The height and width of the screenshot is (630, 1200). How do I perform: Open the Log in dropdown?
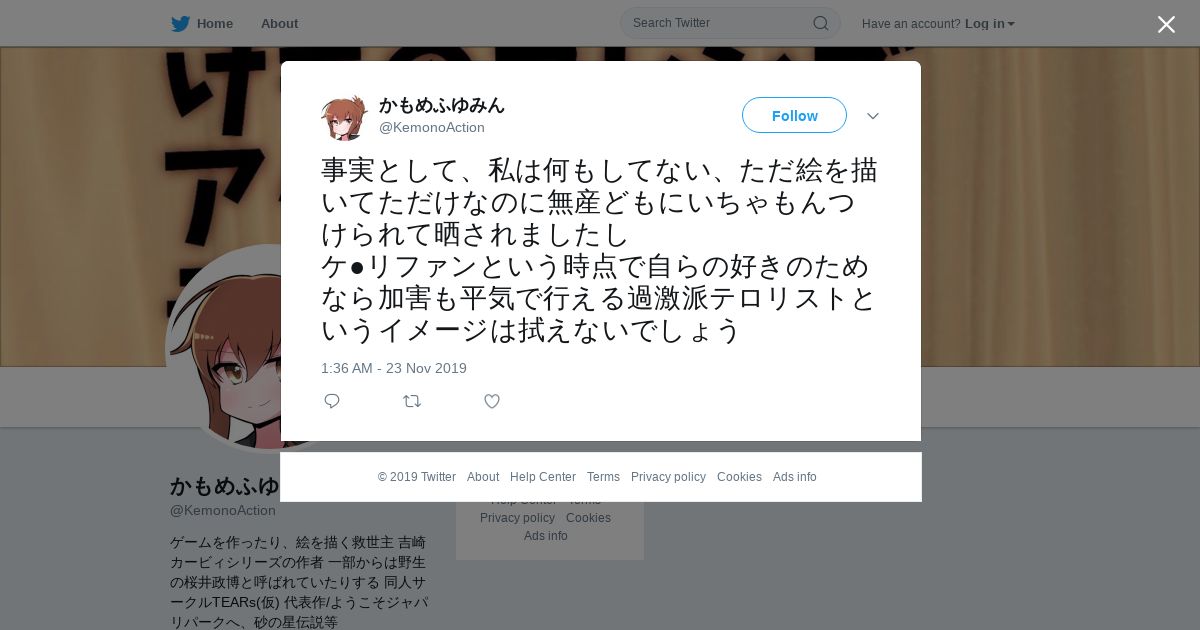click(x=989, y=24)
